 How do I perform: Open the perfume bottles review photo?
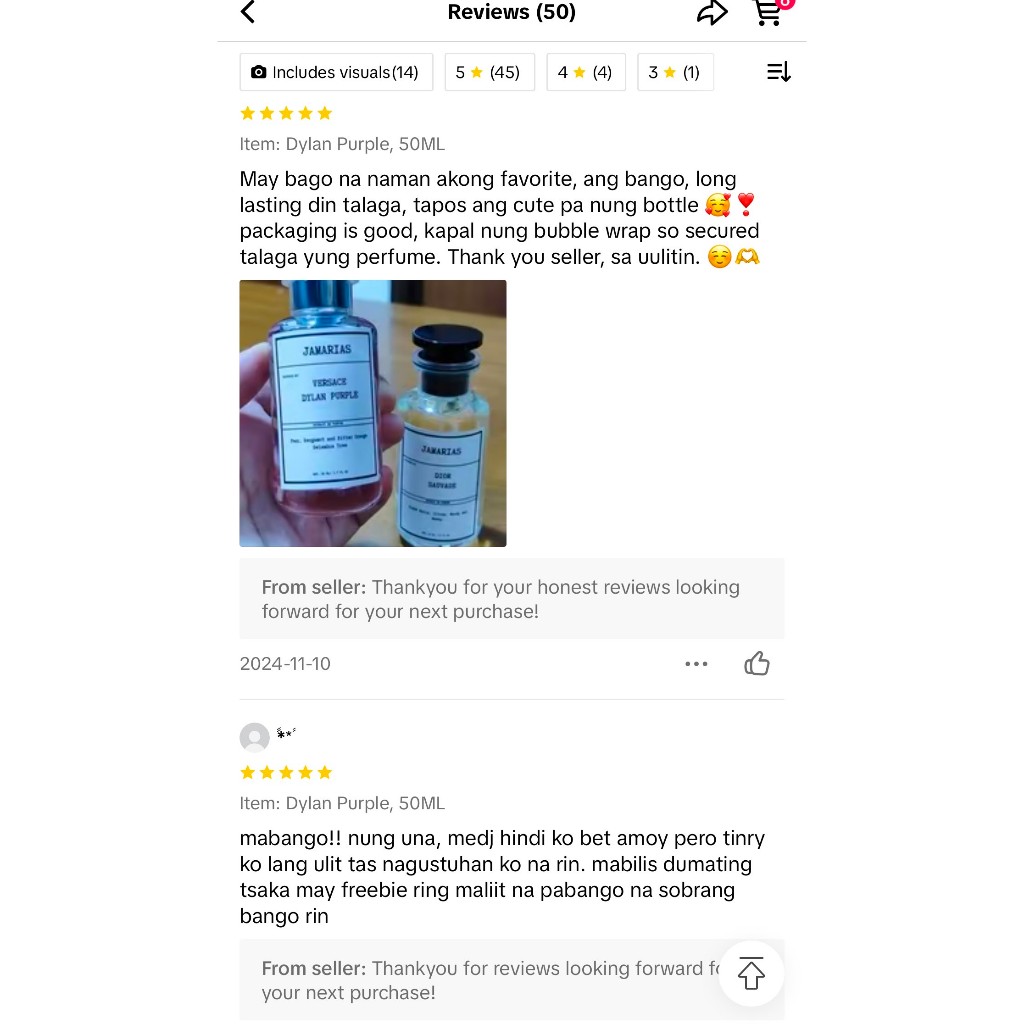[x=373, y=413]
